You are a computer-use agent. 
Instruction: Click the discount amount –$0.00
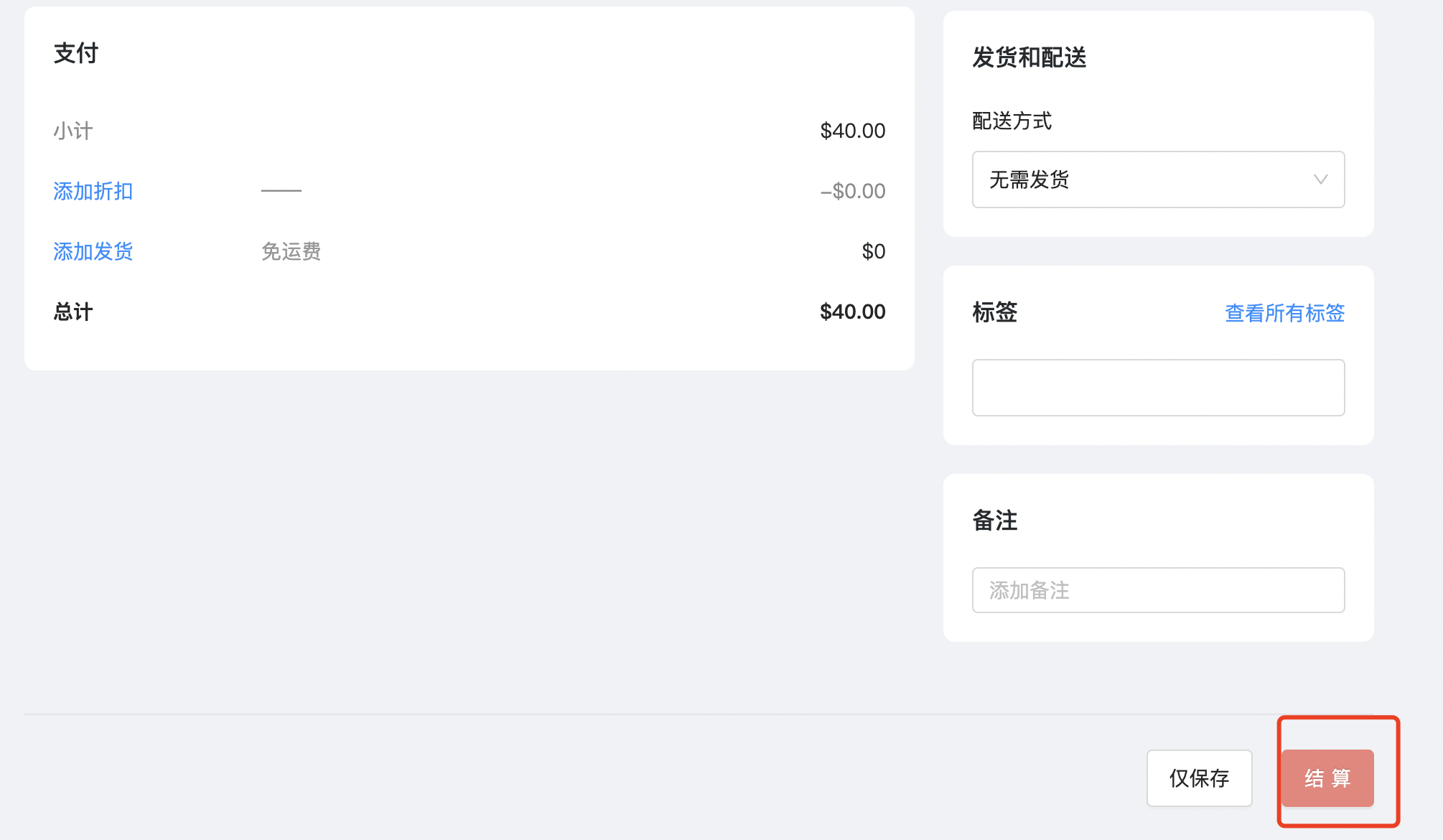click(853, 191)
